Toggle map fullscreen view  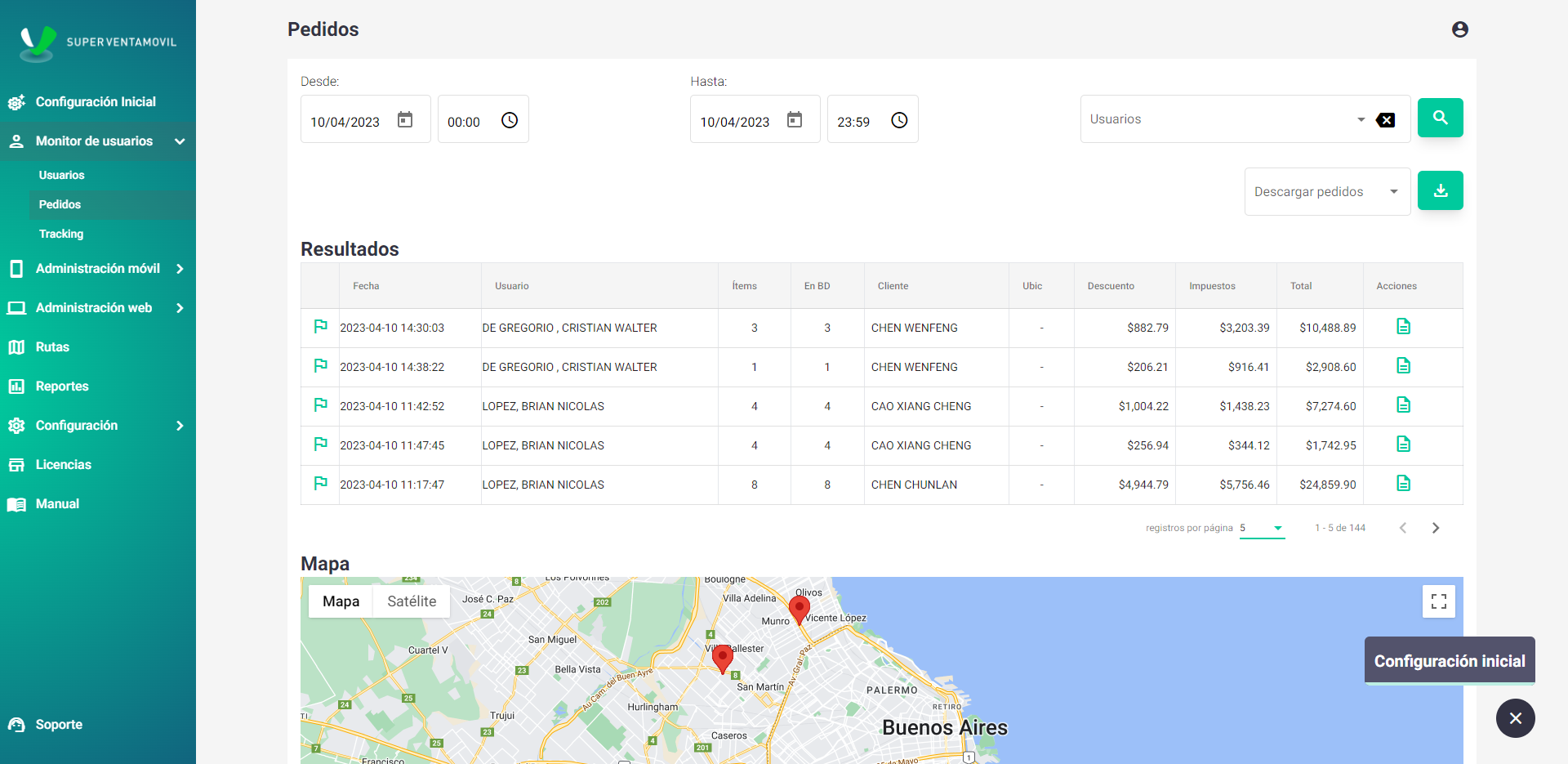pos(1439,601)
